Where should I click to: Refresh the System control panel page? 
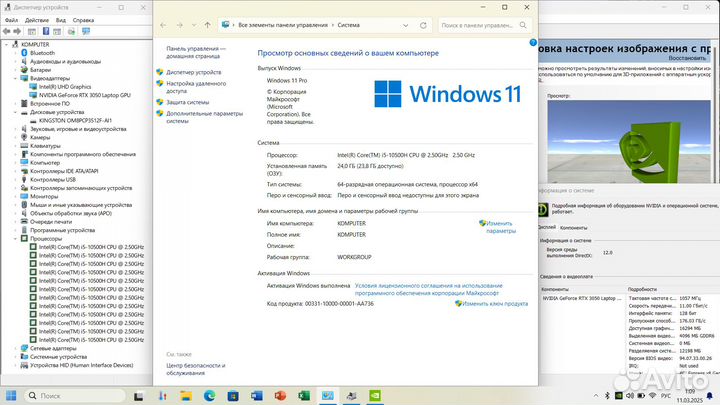coord(423,25)
